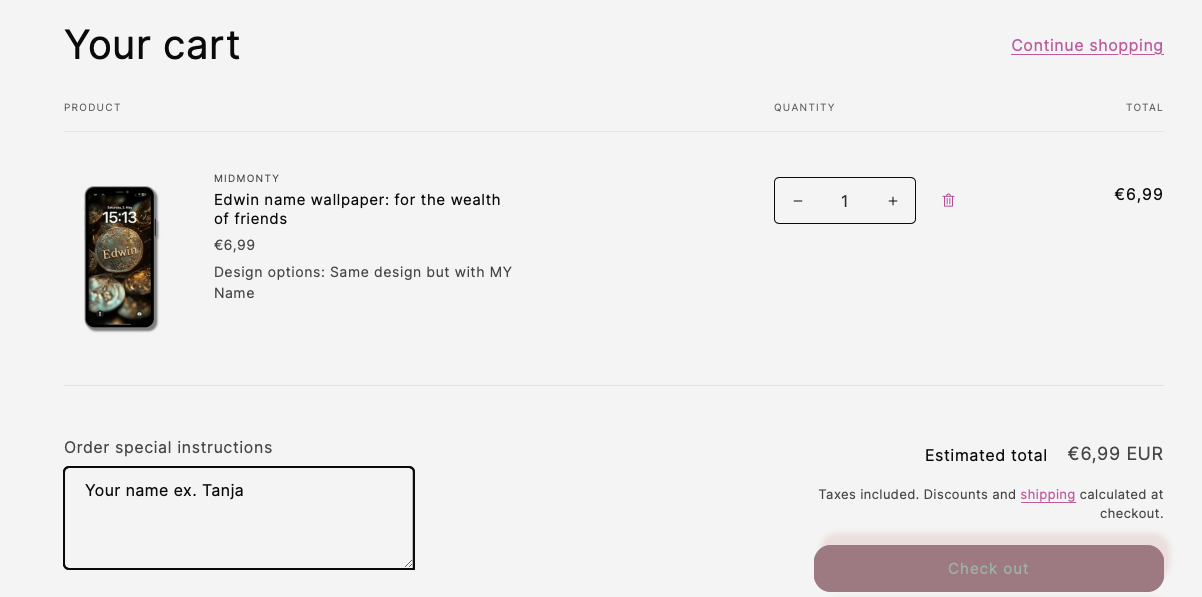Click the resize handle of the instructions textarea

[x=410, y=564]
